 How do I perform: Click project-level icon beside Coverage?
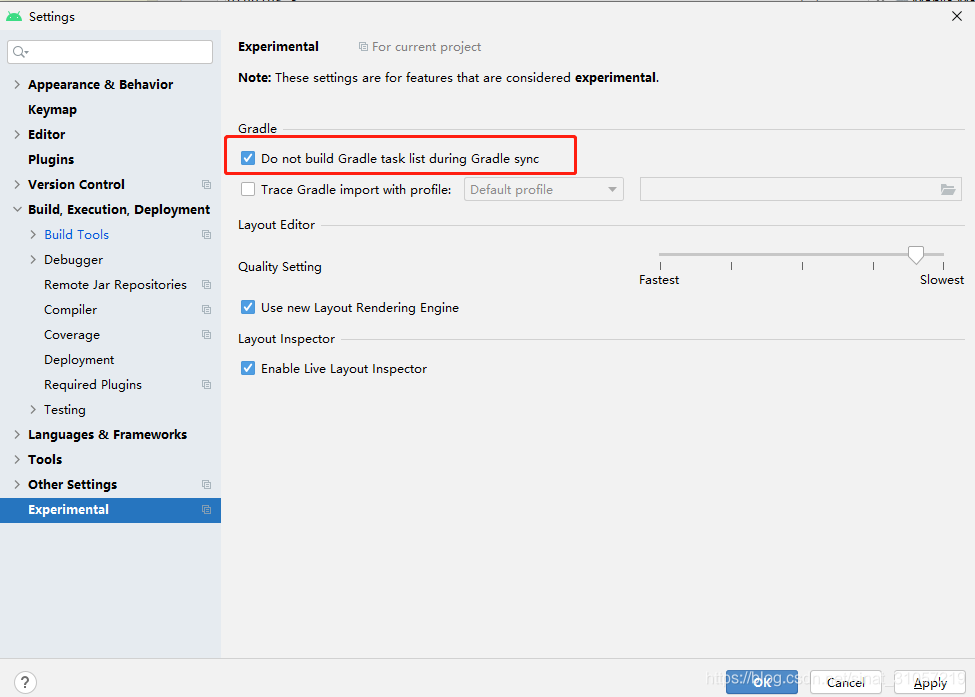pyautogui.click(x=206, y=335)
